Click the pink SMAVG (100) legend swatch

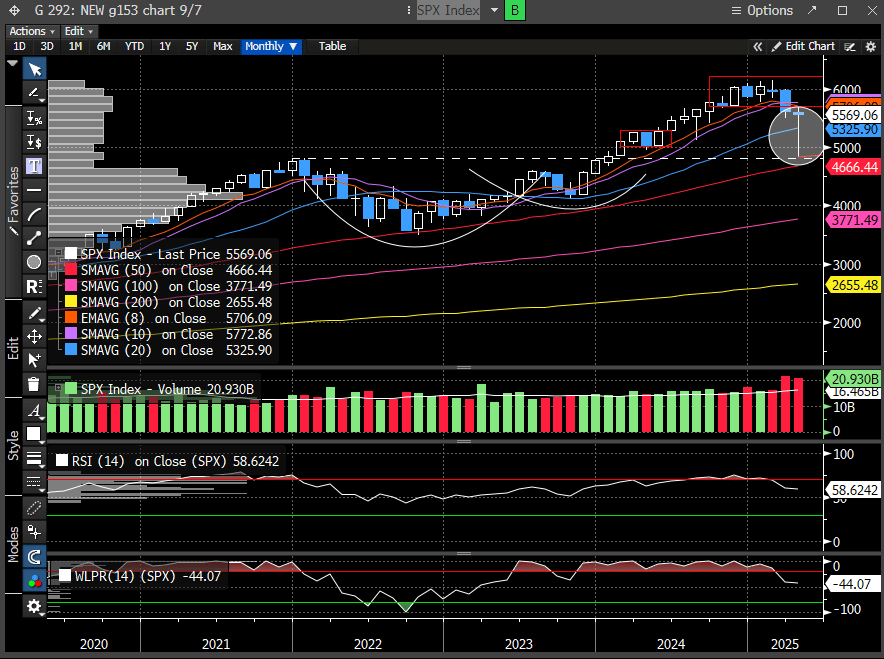tap(71, 286)
